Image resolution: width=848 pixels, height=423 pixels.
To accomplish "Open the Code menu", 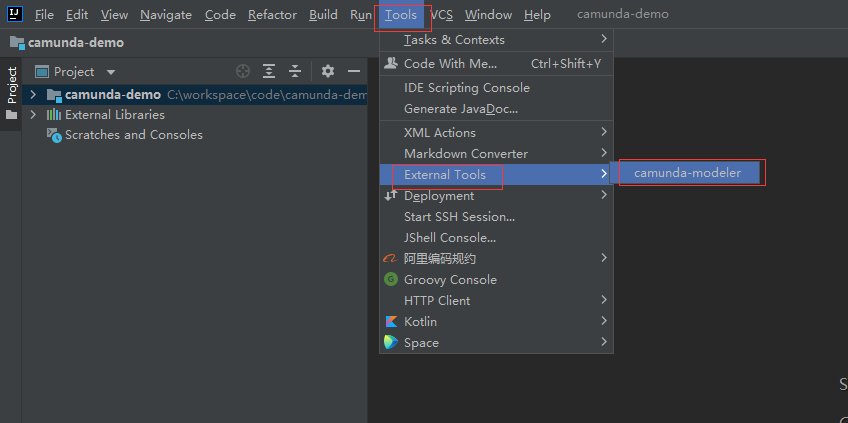I will click(220, 15).
